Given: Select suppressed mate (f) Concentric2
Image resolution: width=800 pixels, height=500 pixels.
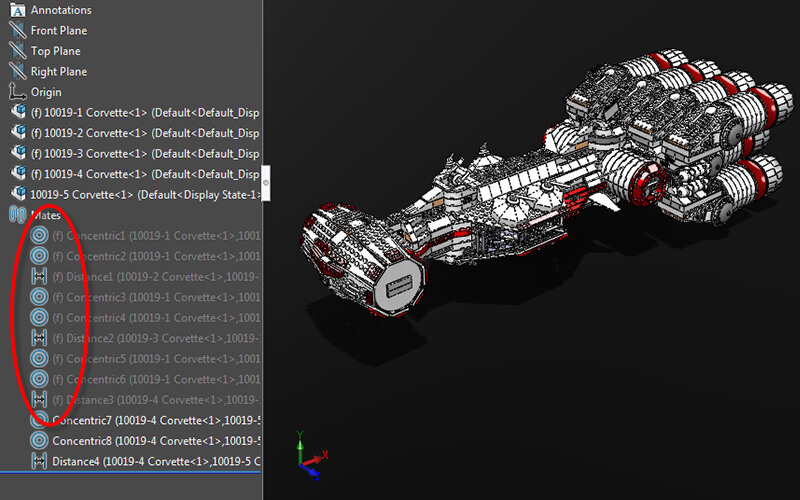Looking at the screenshot, I should tap(156, 256).
